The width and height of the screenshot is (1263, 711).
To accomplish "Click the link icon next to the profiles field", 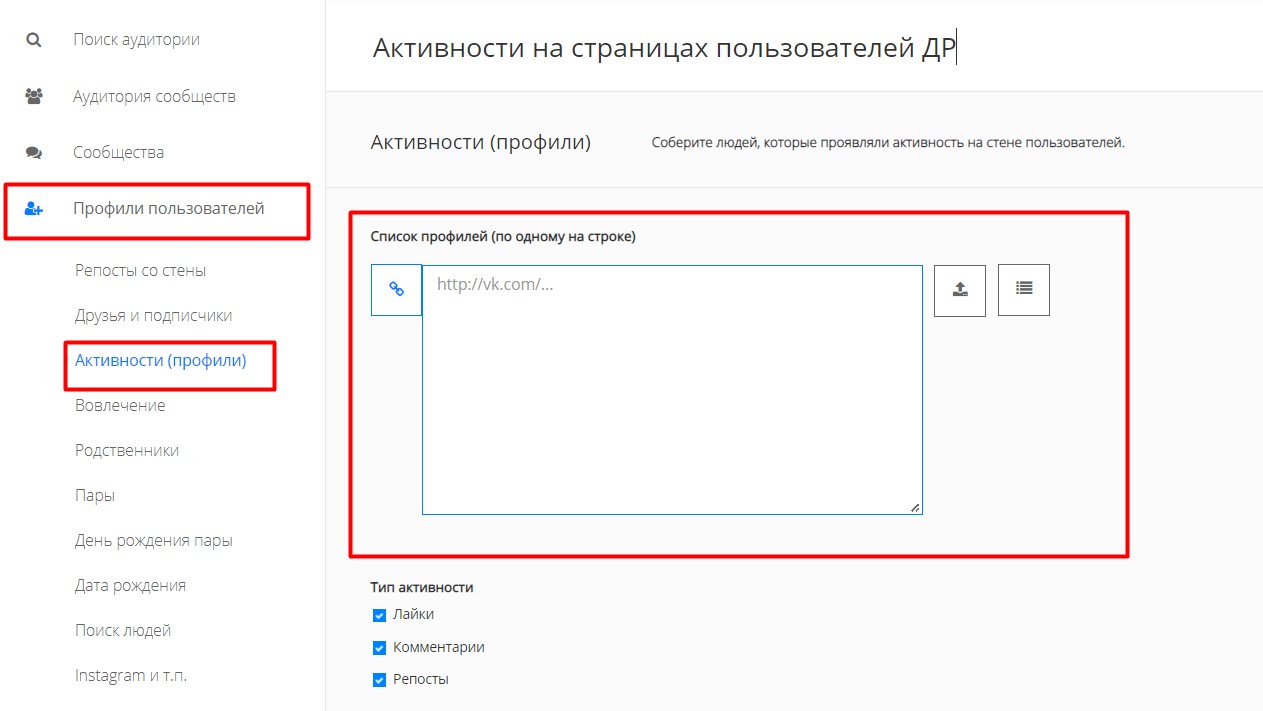I will pyautogui.click(x=396, y=289).
